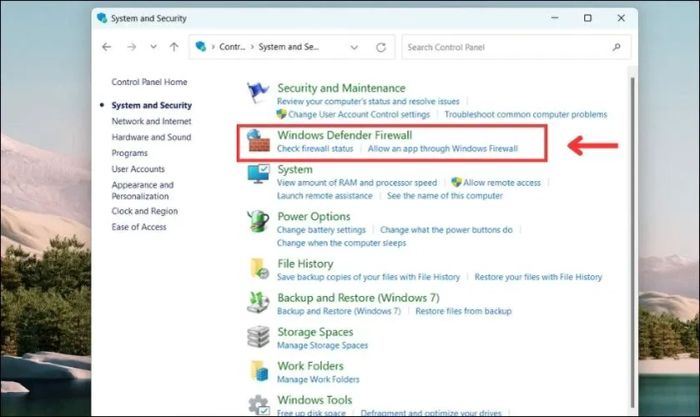
Task: Click the File History folder icon
Action: click(x=259, y=268)
